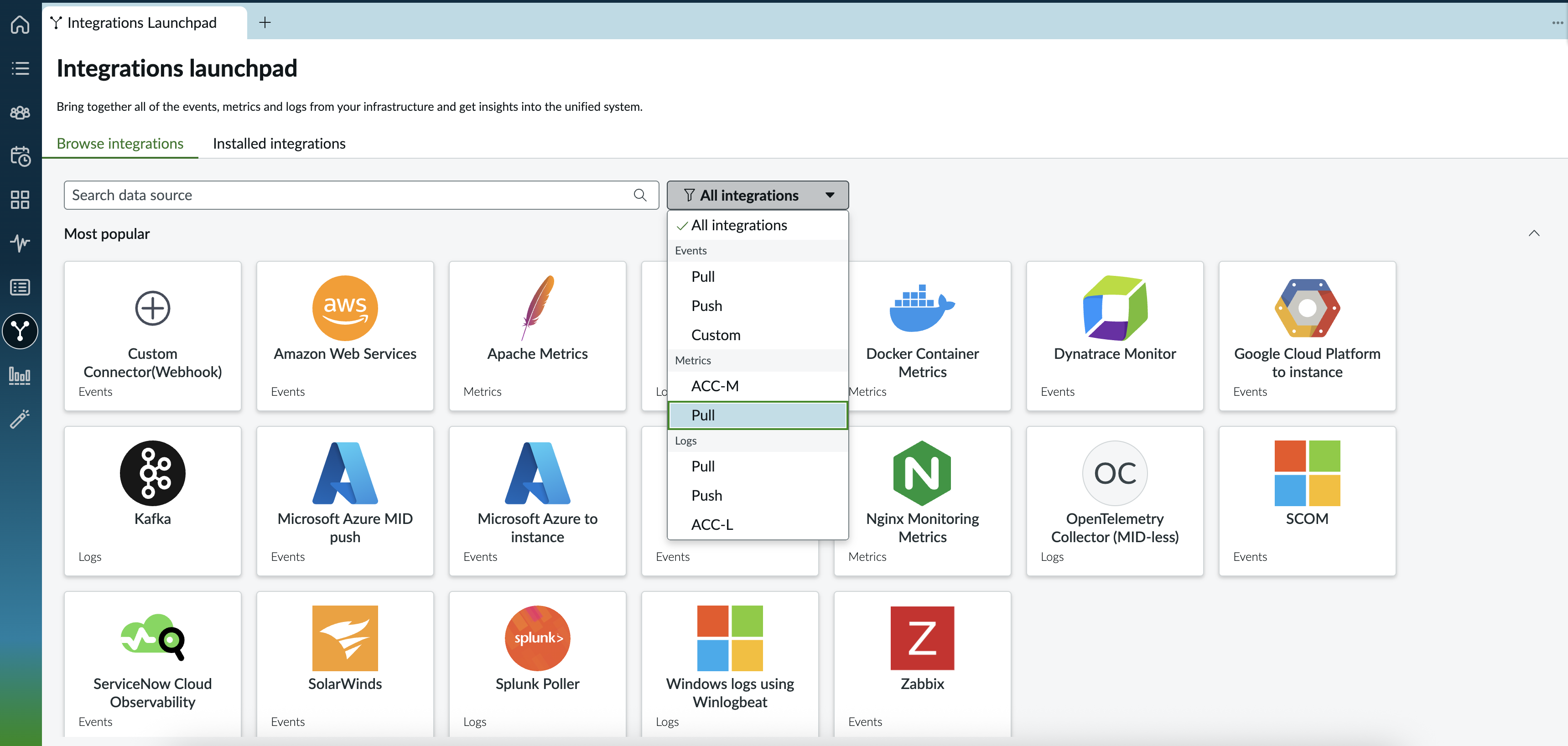Screen dimensions: 1568x746
Task: Choose Pull under Logs in filter list
Action: (x=757, y=467)
